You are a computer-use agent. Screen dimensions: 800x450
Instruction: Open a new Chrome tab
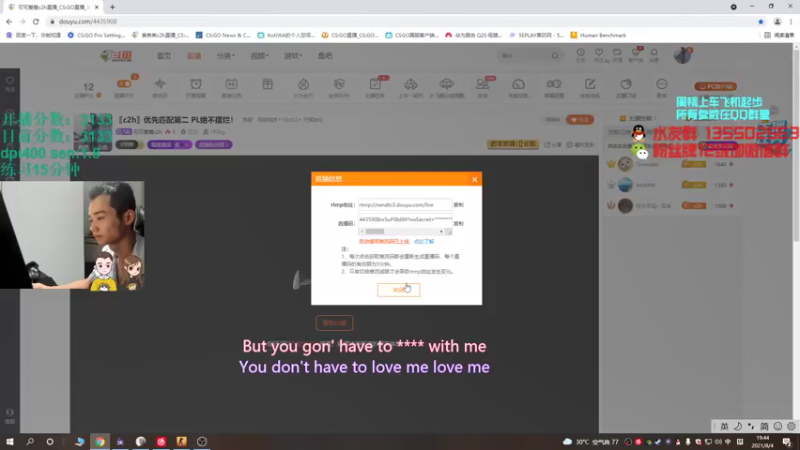point(112,7)
